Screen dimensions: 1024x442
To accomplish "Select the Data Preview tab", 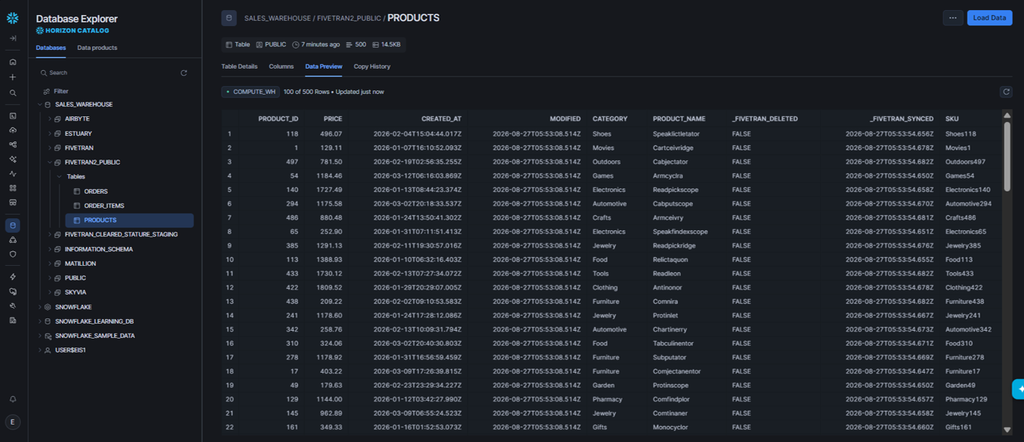I will 323,67.
